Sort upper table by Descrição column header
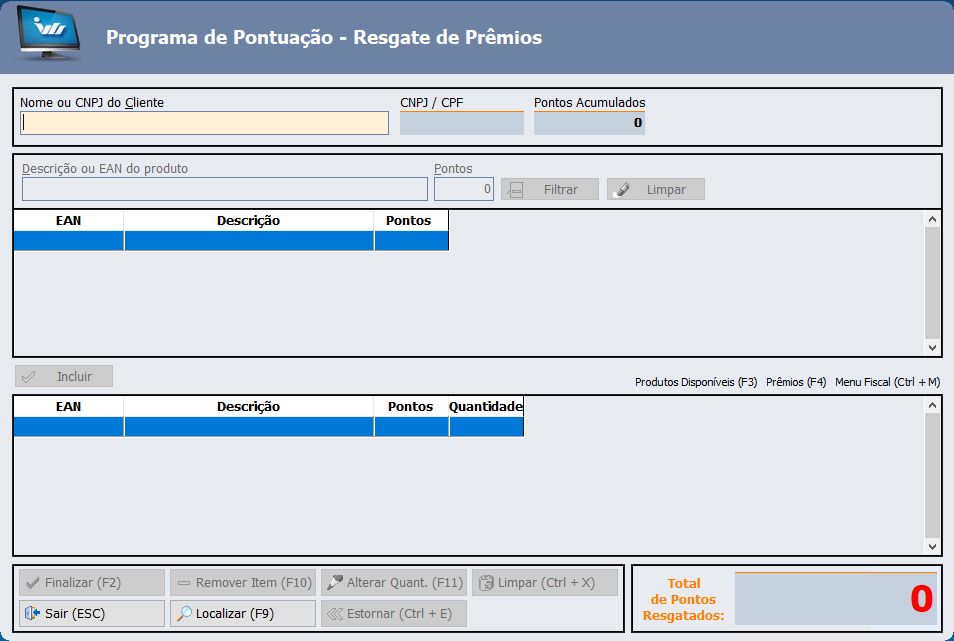Screen dimensions: 954x641 click(x=248, y=220)
